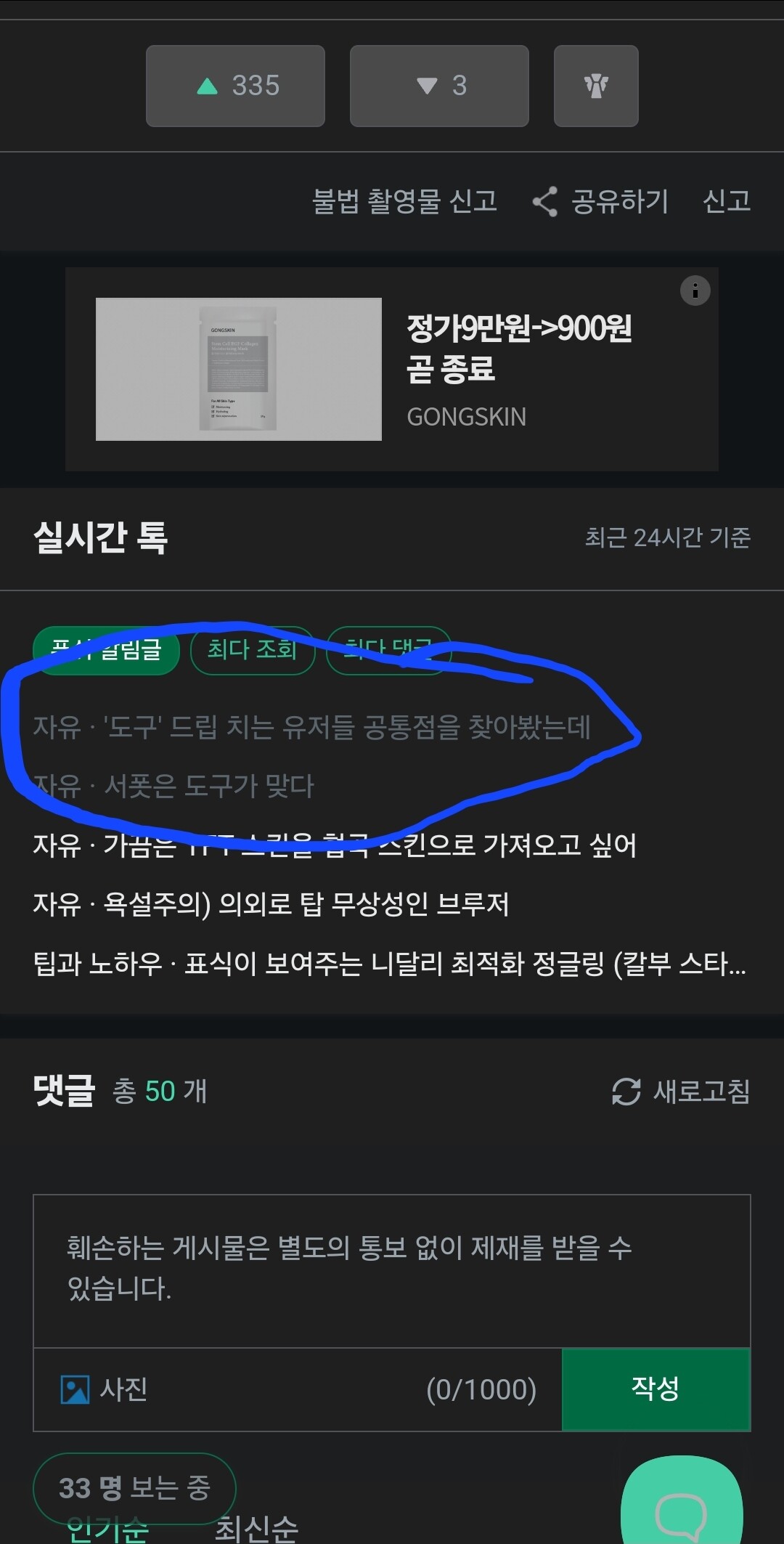Viewport: 784px width, 1544px height.
Task: Upvote the post showing 335
Action: 235,86
